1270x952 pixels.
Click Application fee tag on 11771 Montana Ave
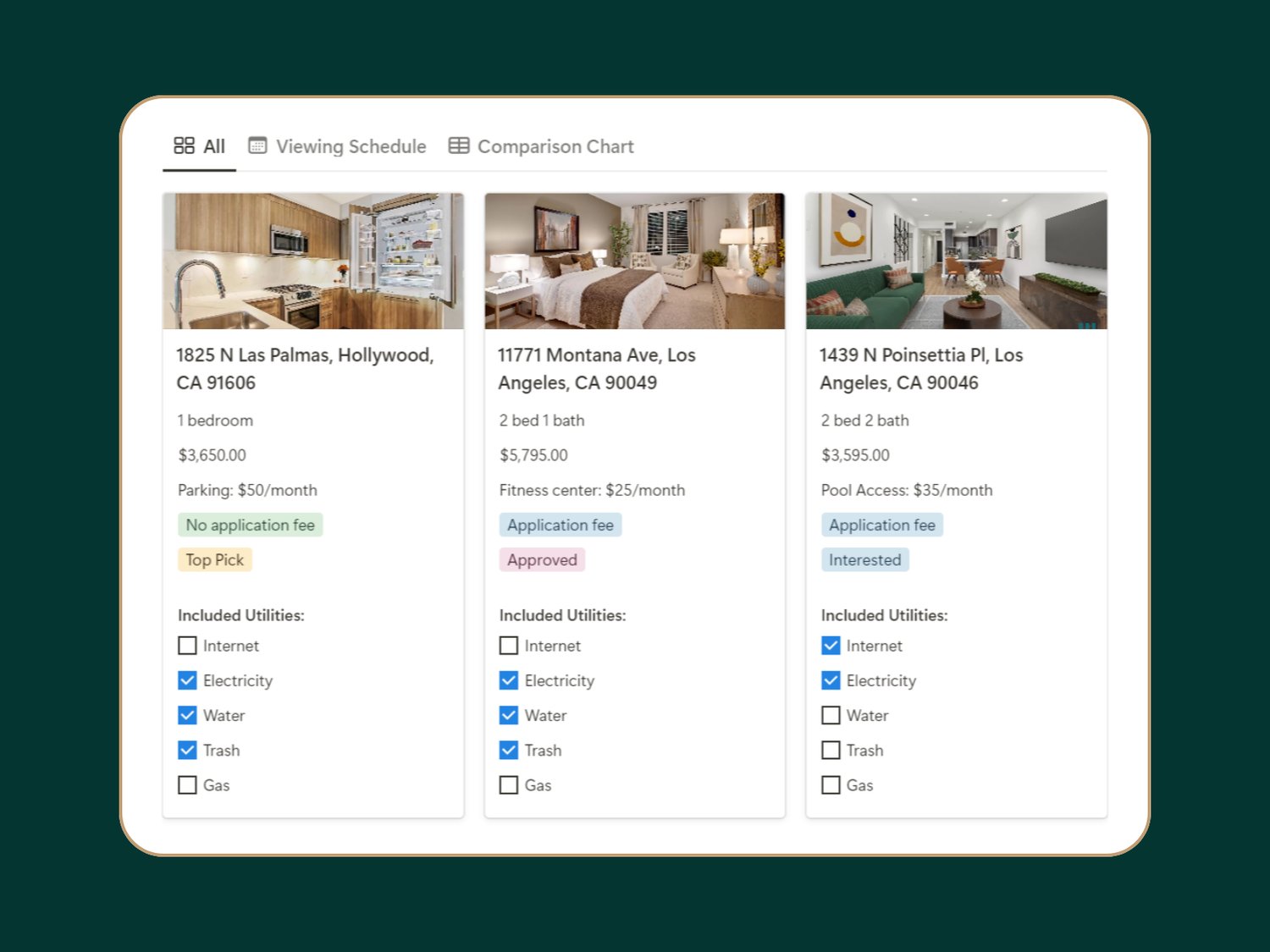tap(560, 525)
